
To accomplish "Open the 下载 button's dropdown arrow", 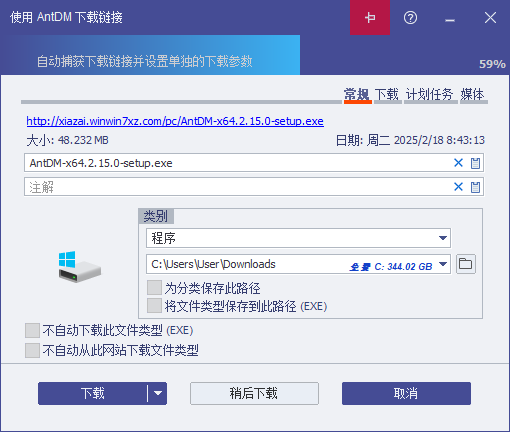I will [157, 393].
